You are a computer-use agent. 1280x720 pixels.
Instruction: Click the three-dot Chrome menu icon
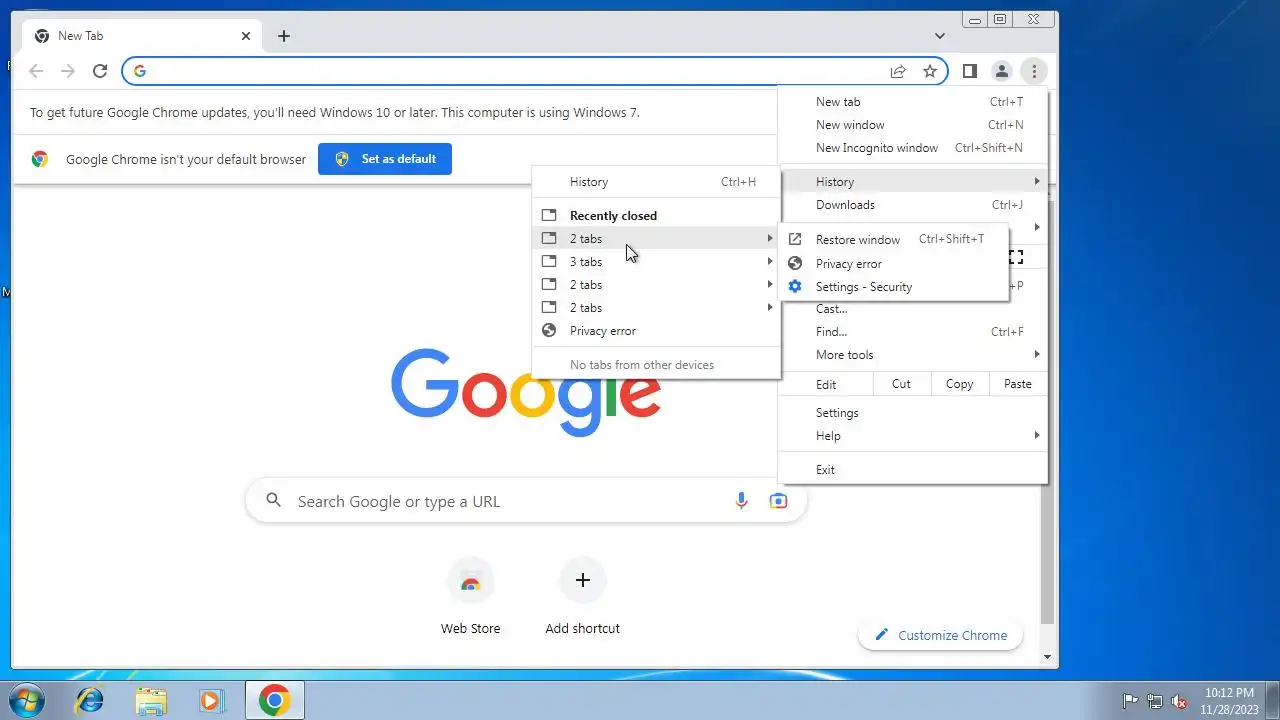click(1034, 71)
